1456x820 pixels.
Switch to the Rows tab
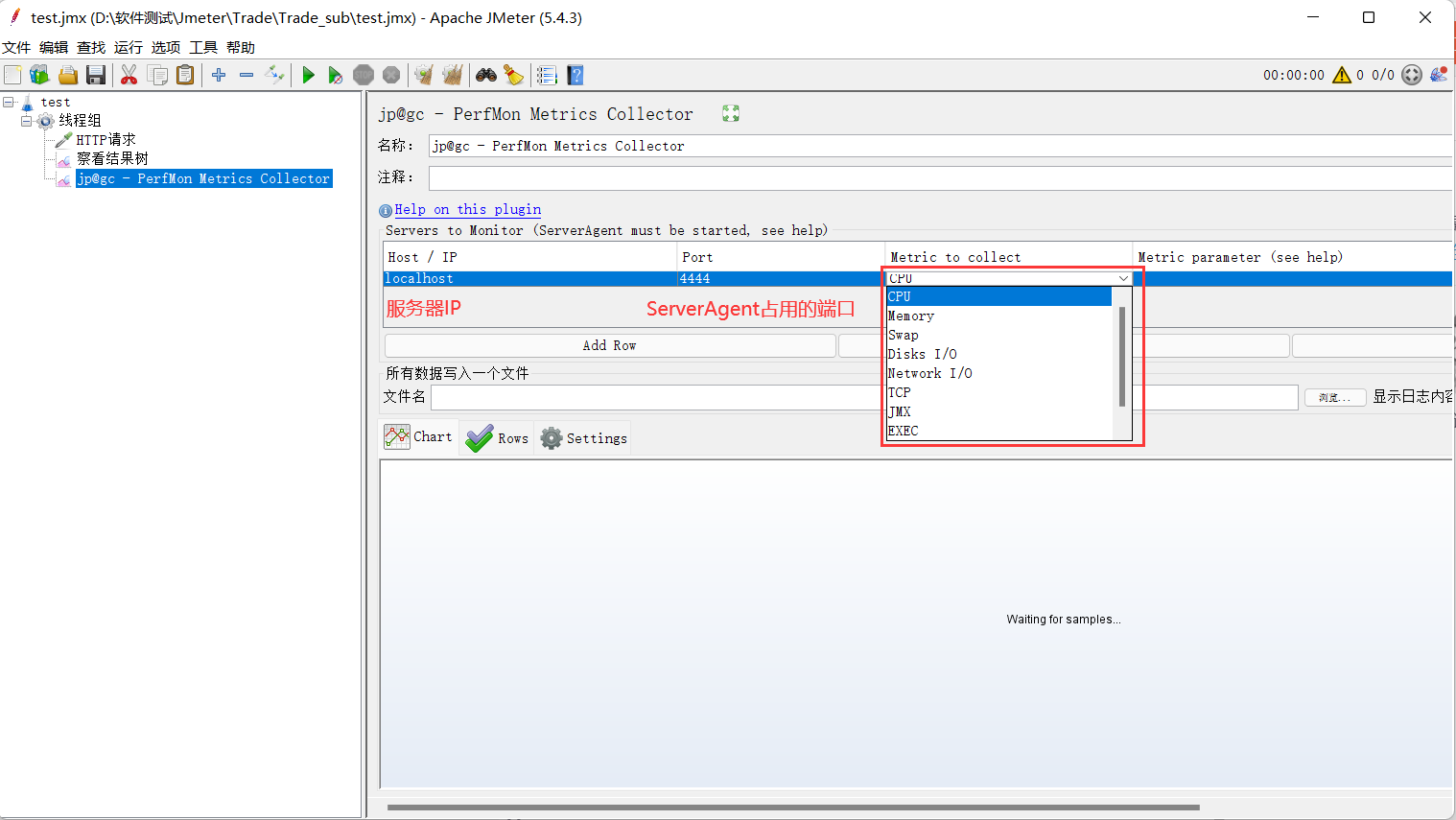pos(497,437)
